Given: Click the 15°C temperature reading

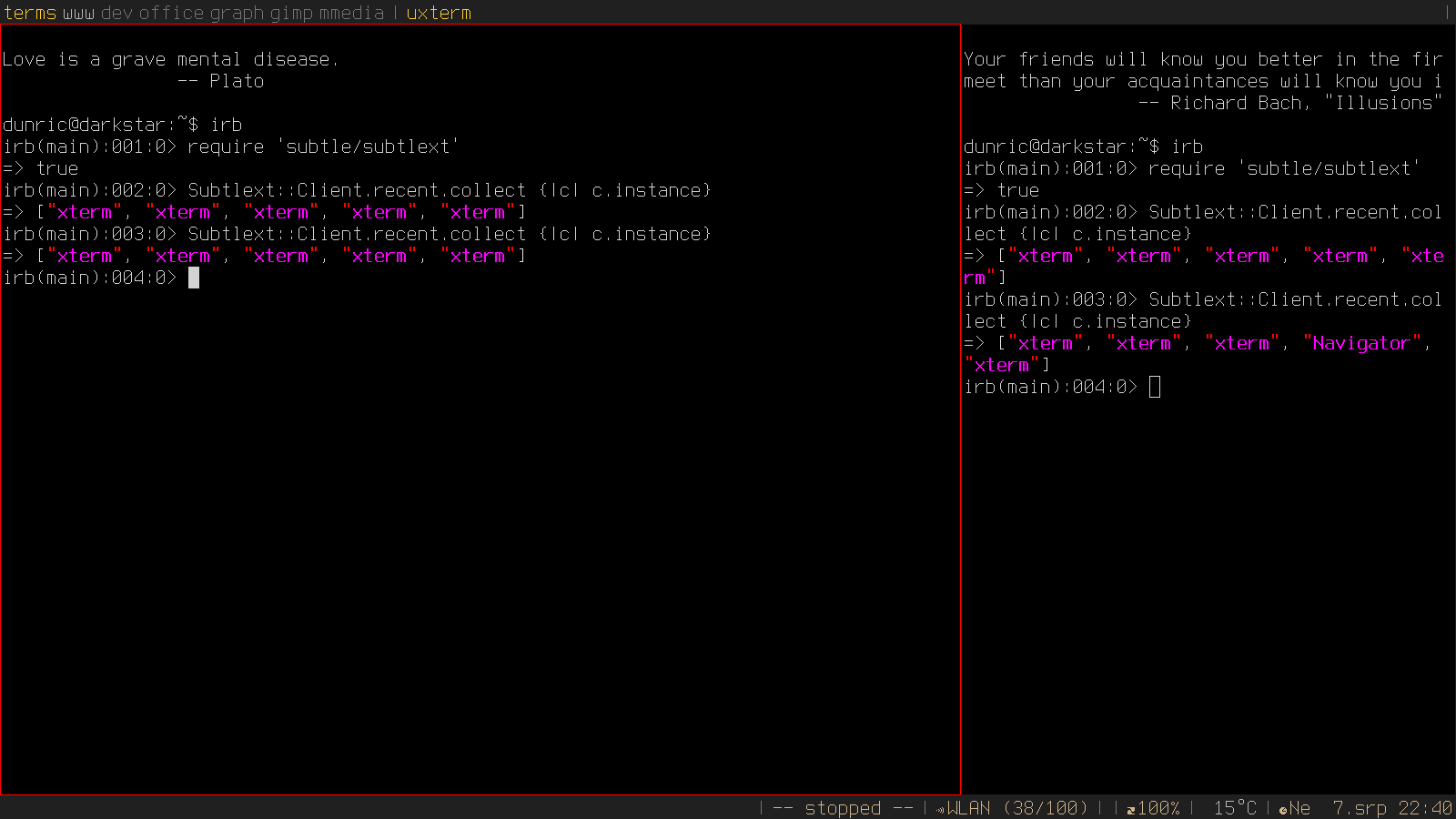Looking at the screenshot, I should pos(1234,808).
